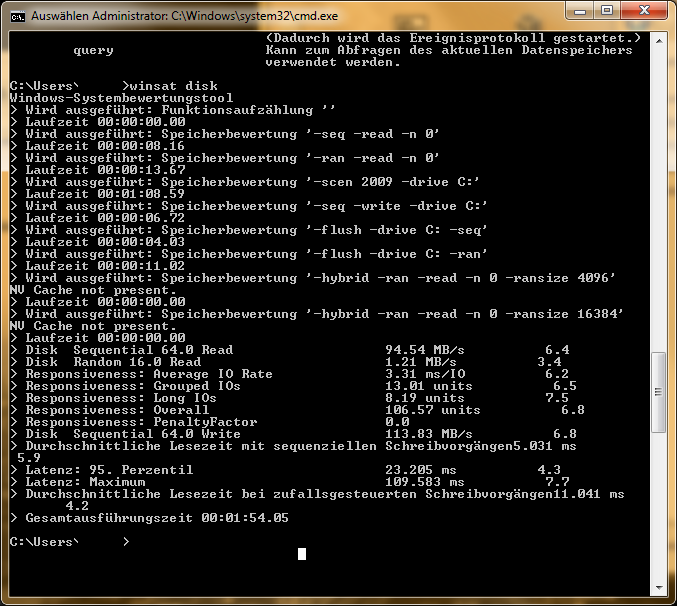Click the '11.041 ms' value
This screenshot has width=677, height=606.
[588, 494]
